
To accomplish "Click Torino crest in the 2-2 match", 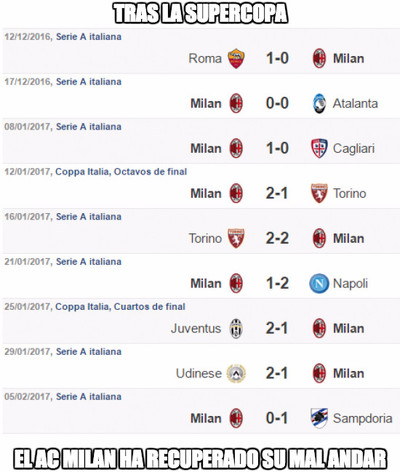I will point(236,238).
